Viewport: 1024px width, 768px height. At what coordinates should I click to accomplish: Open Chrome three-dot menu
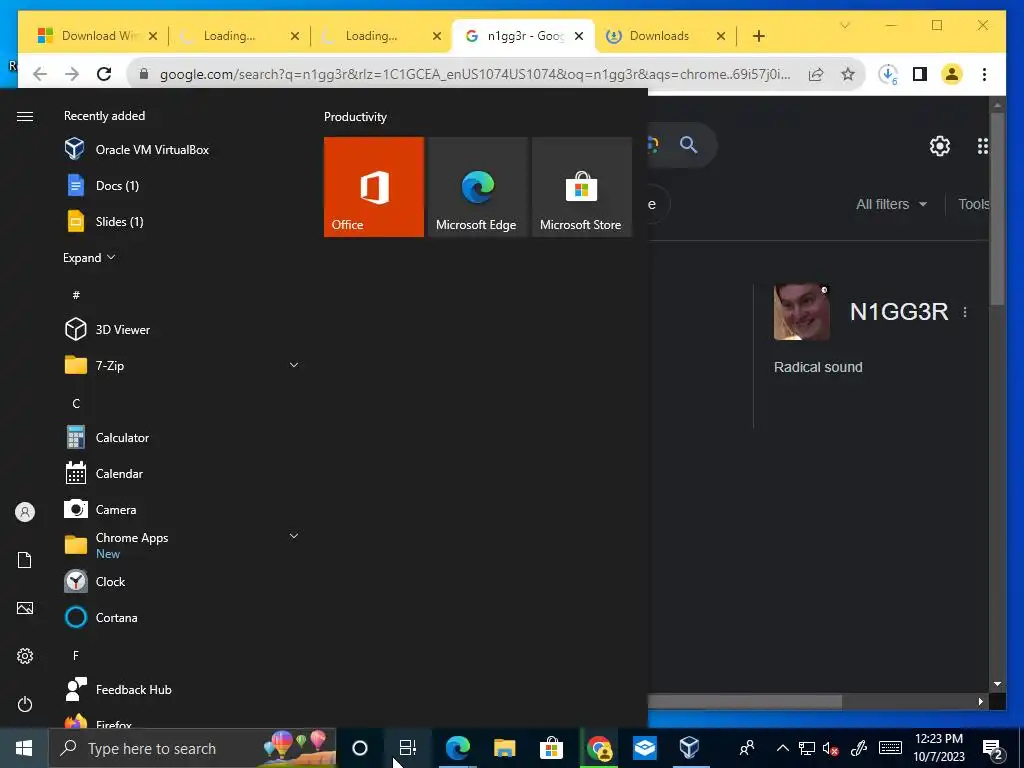(x=984, y=74)
